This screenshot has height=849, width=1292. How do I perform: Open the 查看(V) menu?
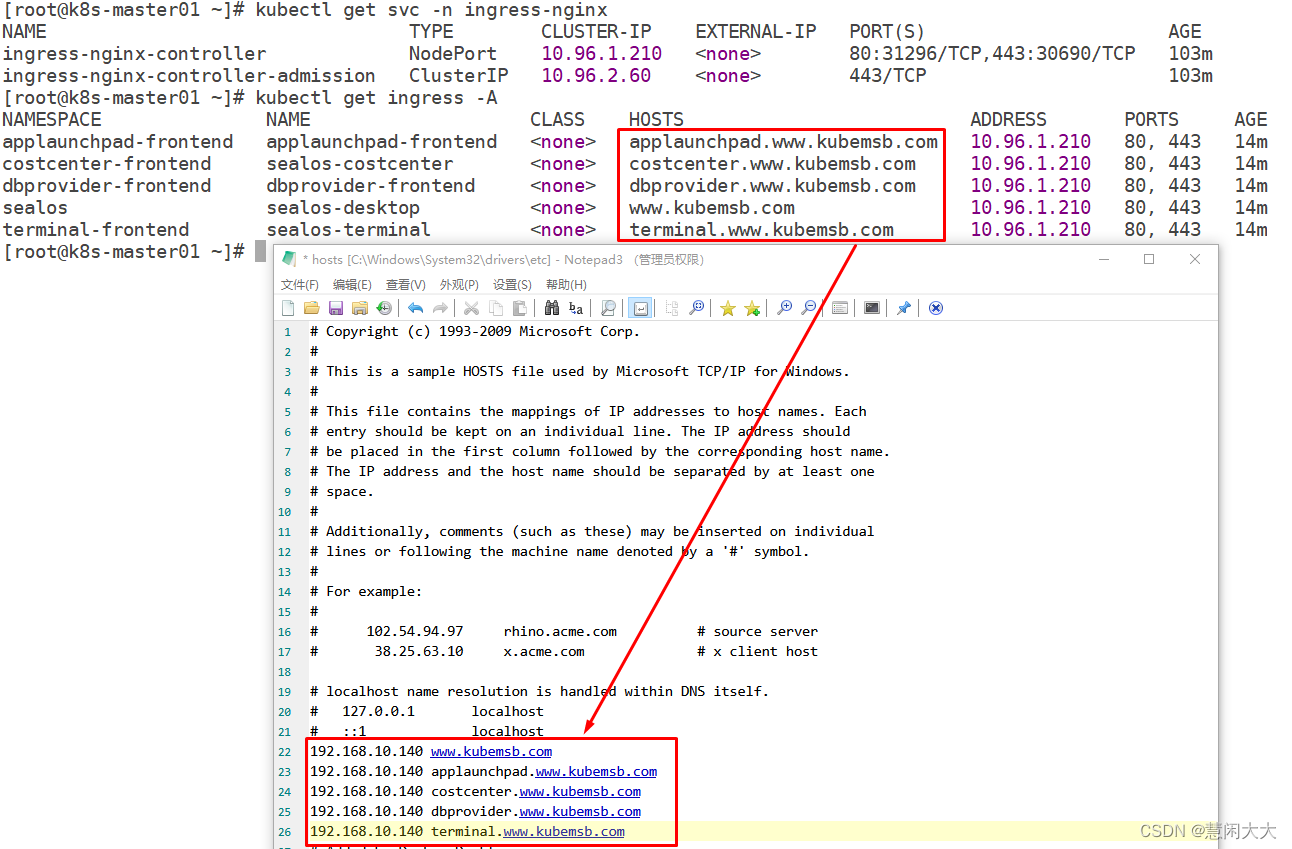point(406,285)
